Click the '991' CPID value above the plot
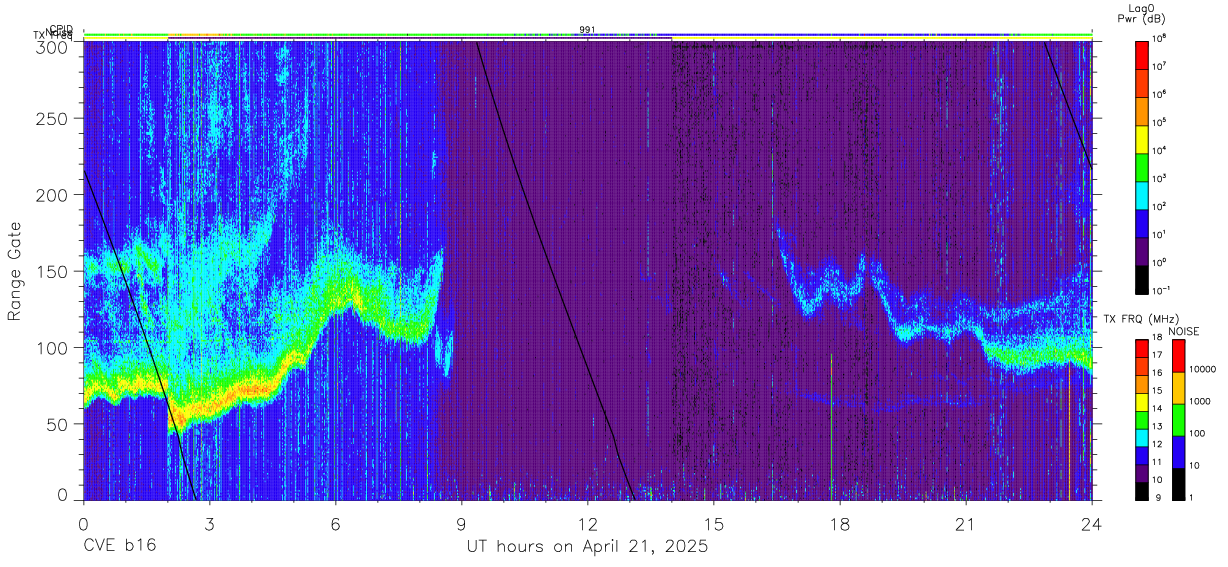Viewport: 1228px width, 567px height. tap(587, 30)
